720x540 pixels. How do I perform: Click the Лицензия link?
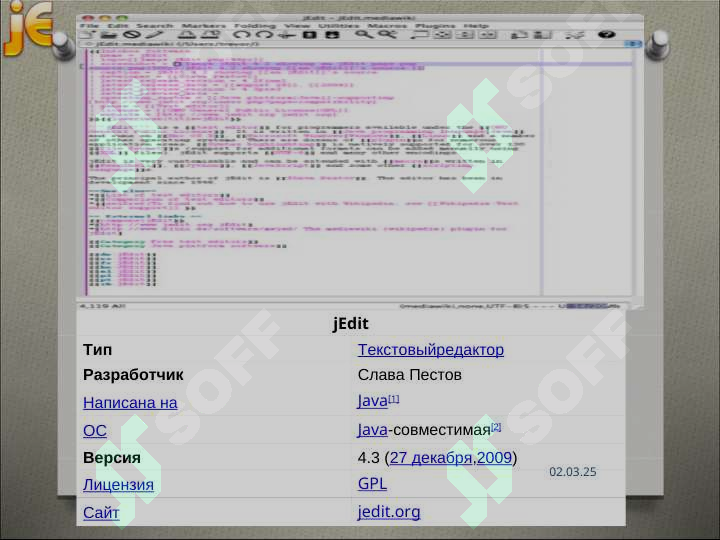pos(118,485)
